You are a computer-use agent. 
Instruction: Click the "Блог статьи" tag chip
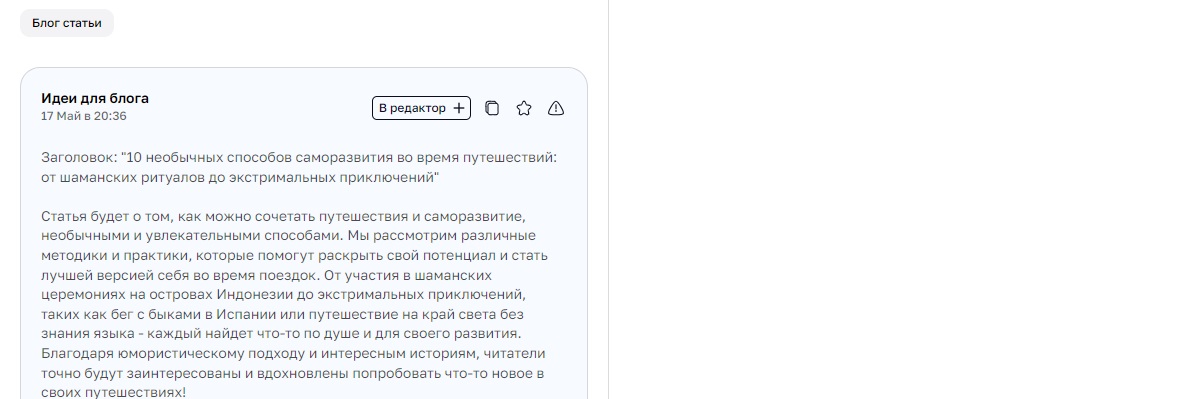click(67, 22)
